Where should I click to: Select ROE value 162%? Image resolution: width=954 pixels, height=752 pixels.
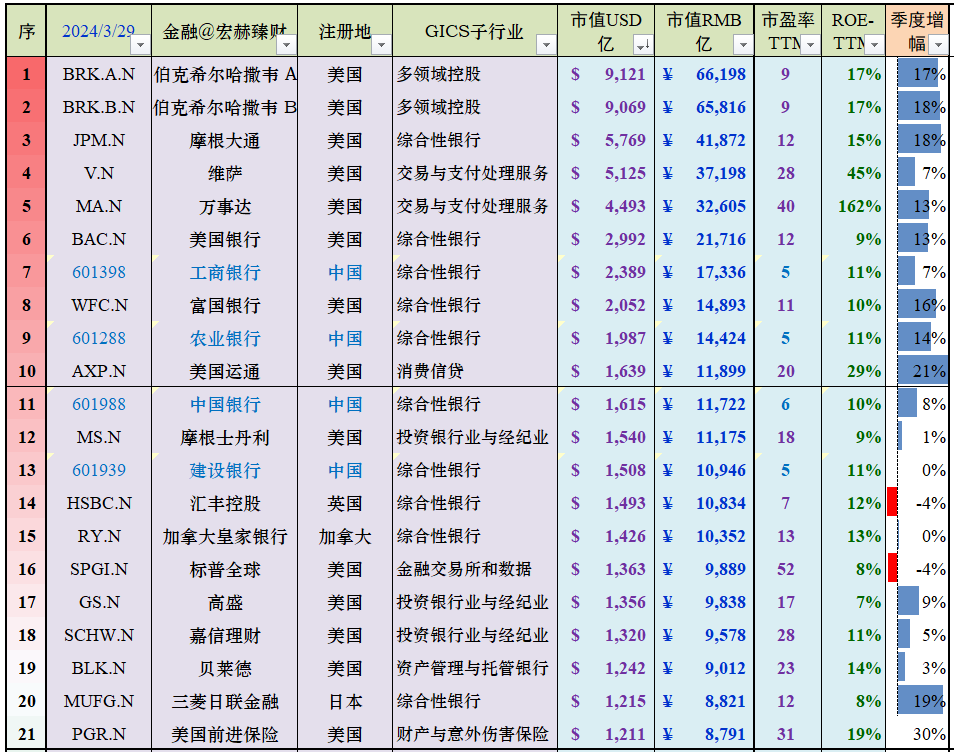[853, 206]
